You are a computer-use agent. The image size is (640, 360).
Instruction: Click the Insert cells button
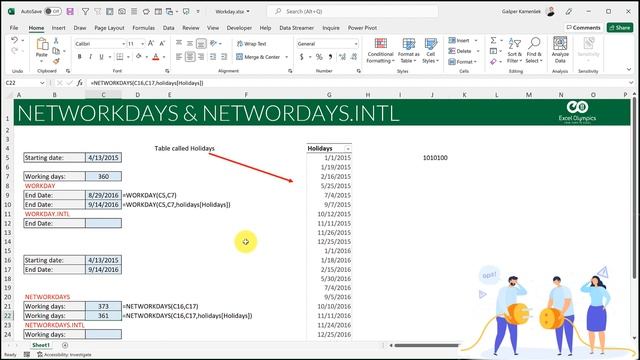[459, 40]
